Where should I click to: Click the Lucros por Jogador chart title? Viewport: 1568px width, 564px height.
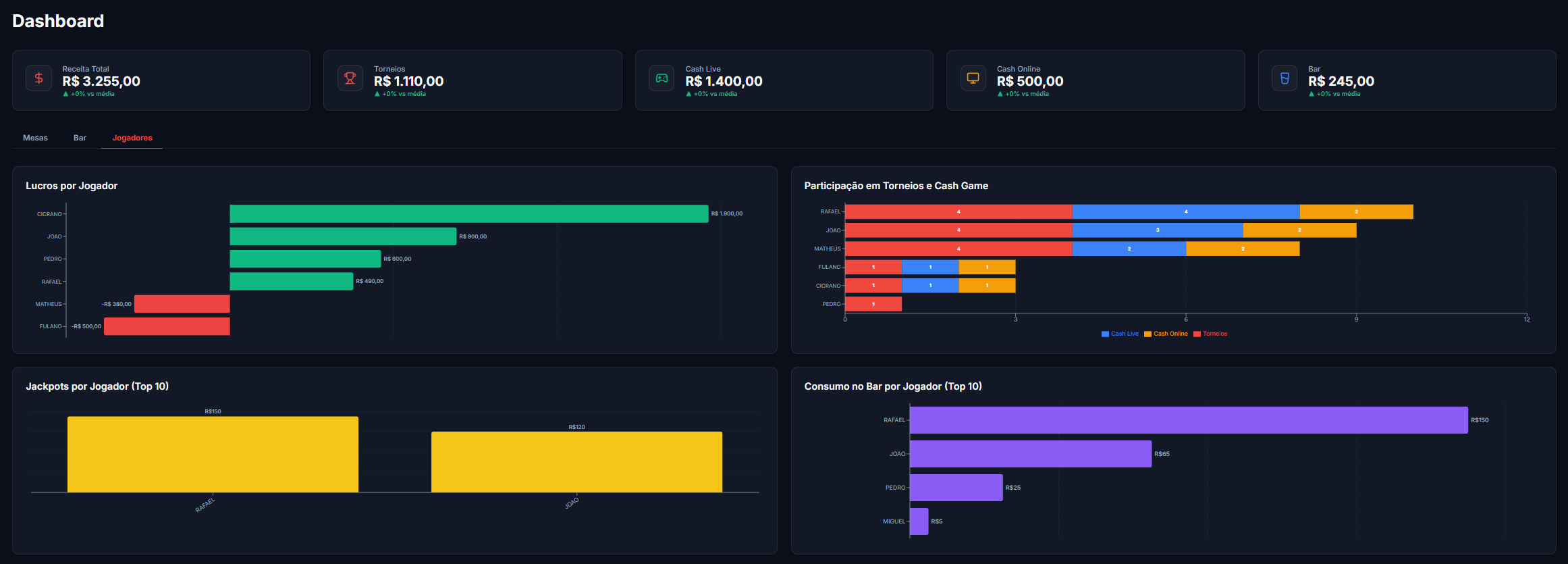click(x=72, y=186)
